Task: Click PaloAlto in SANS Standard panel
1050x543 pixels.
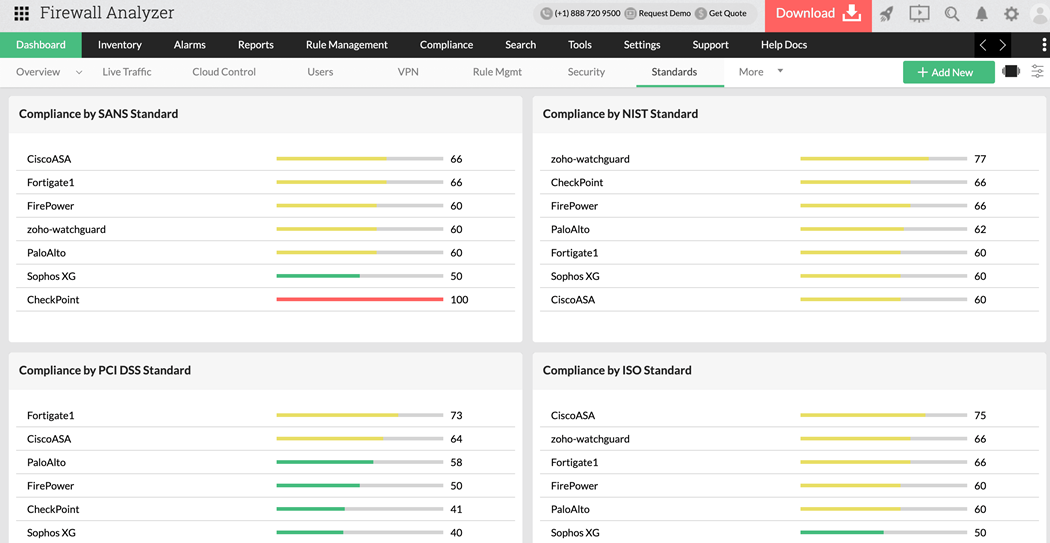Action: [46, 253]
